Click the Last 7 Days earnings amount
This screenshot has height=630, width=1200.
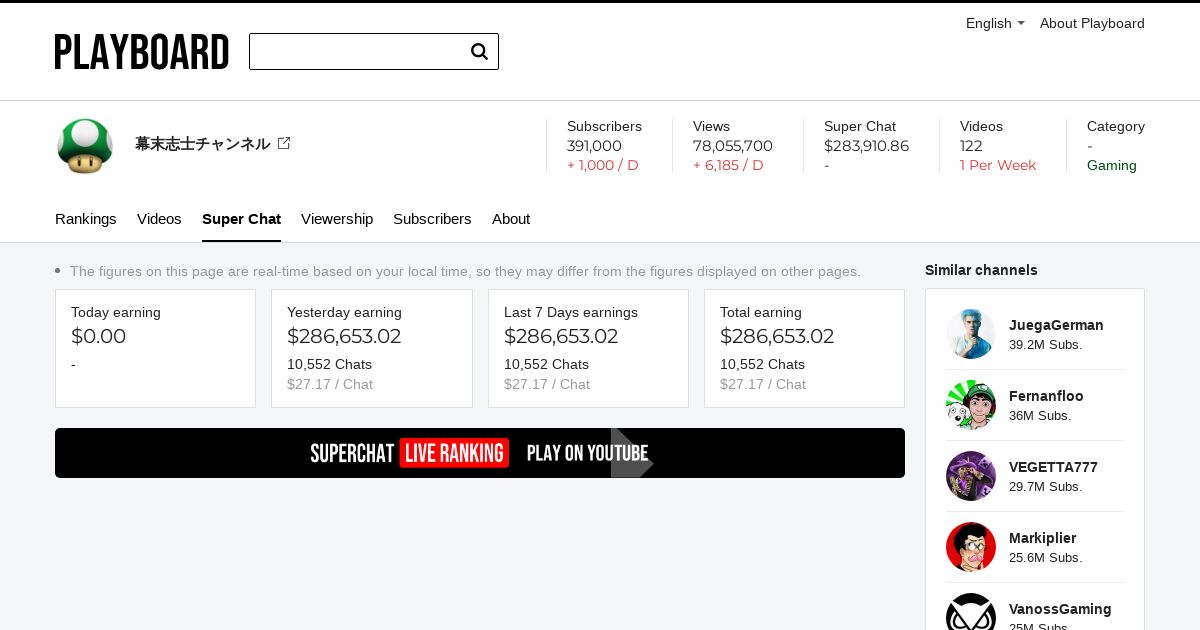(x=561, y=337)
